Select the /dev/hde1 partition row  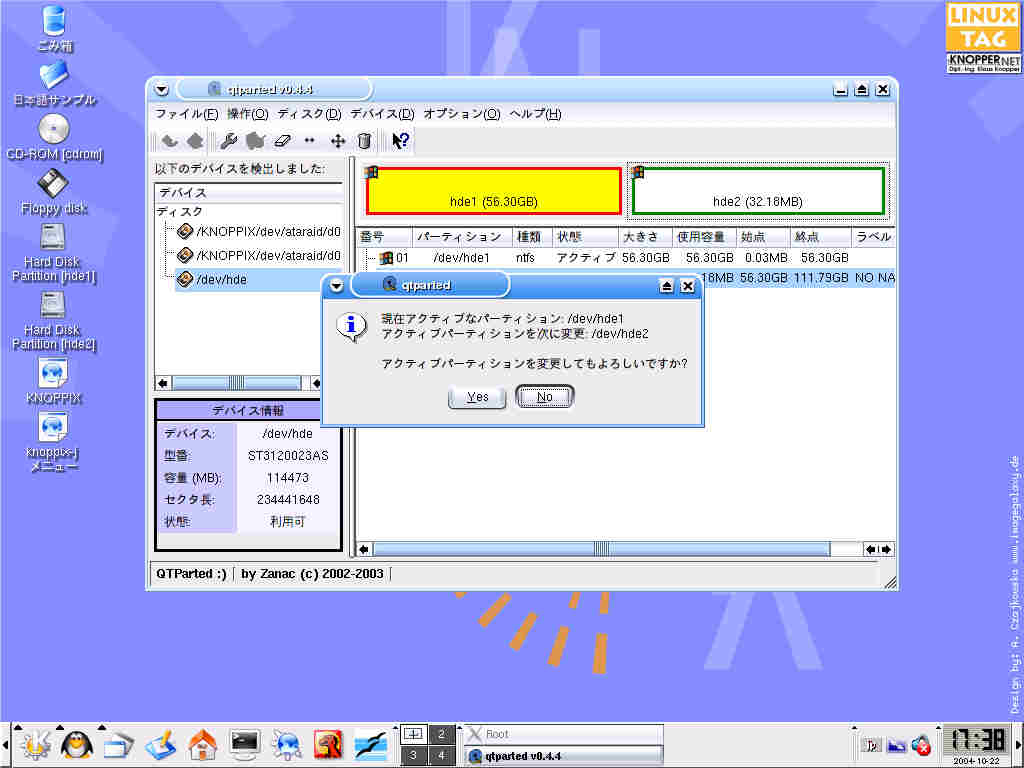(625, 258)
